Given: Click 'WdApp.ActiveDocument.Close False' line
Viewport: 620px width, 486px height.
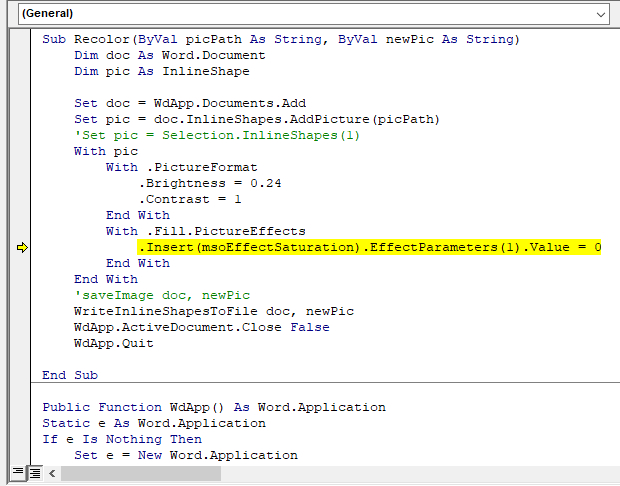Looking at the screenshot, I should 202,327.
